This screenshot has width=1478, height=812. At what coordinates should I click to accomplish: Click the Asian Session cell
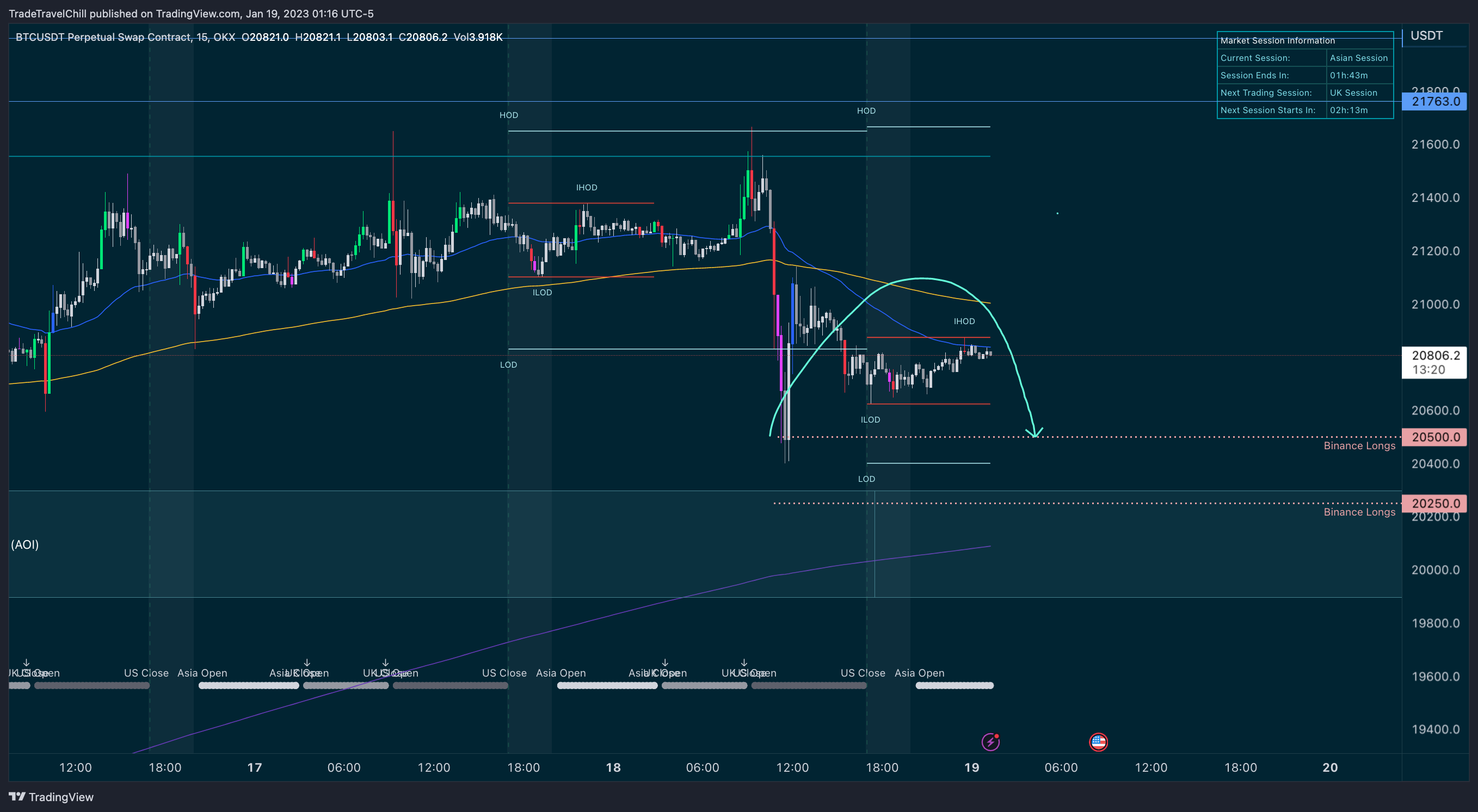pyautogui.click(x=1359, y=58)
